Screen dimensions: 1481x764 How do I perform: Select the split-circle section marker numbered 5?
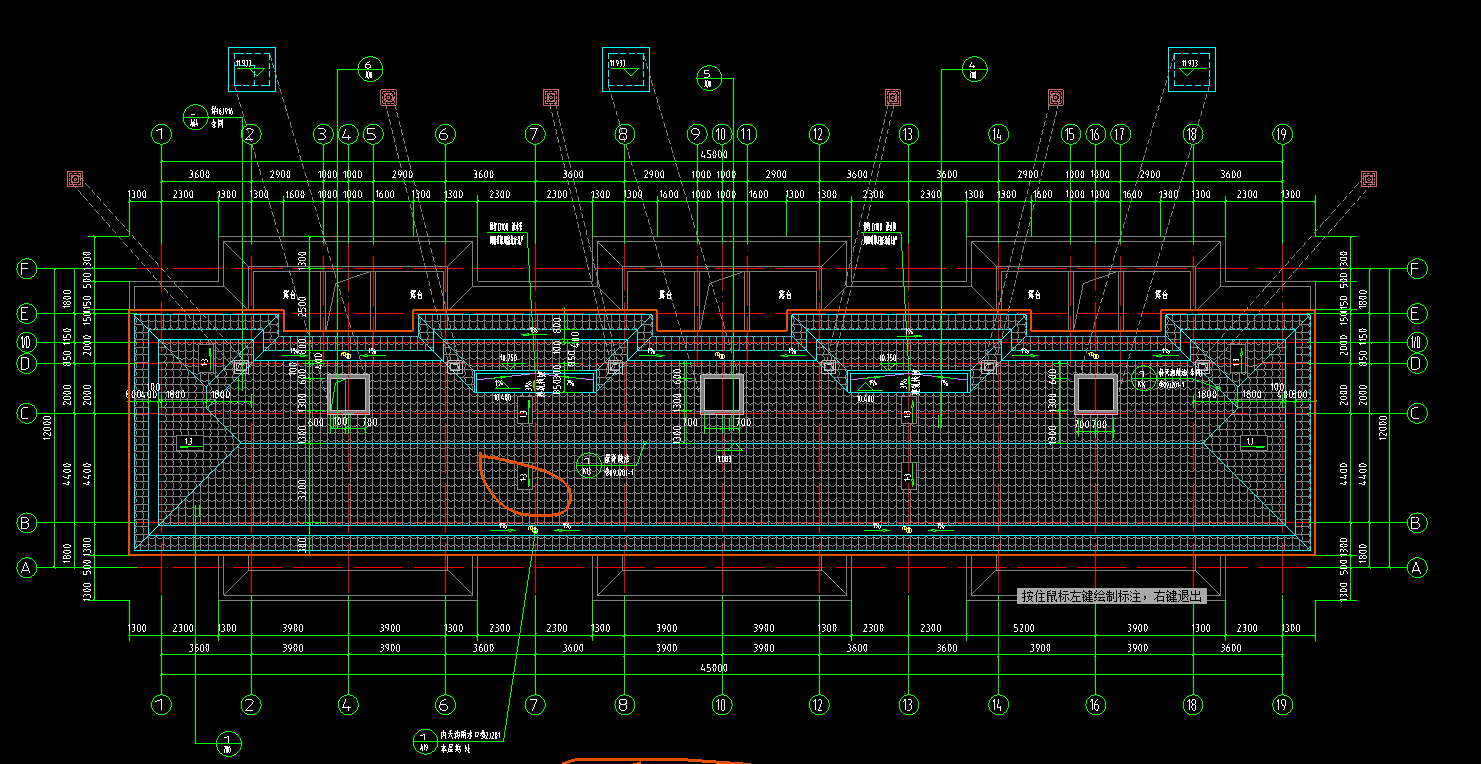point(709,76)
